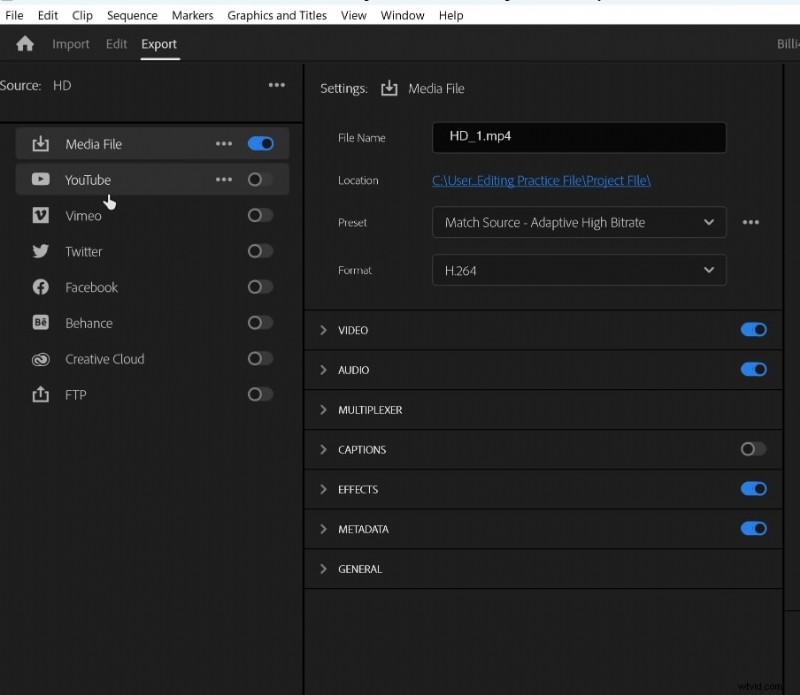Screen dimensions: 800x695
Task: Select the Facebook publish icon
Action: click(x=41, y=287)
